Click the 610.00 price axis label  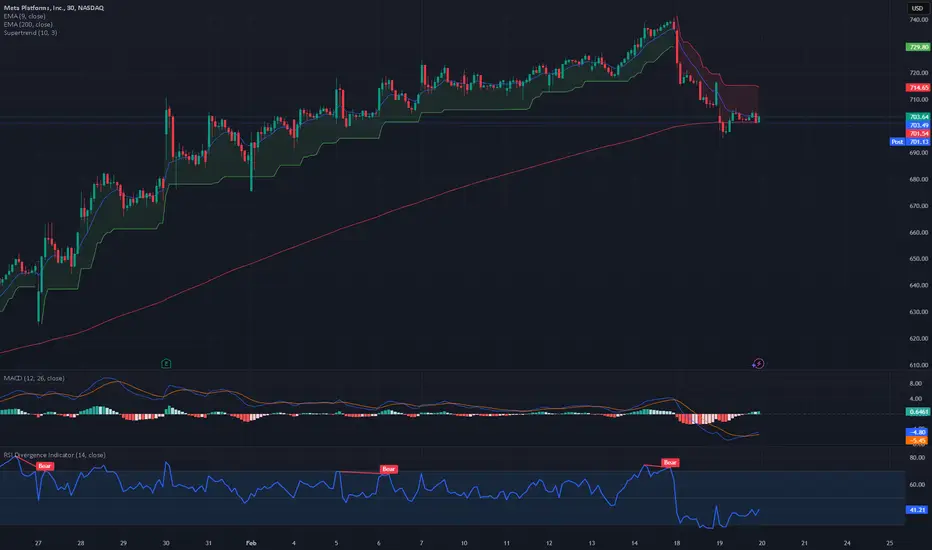point(919,365)
